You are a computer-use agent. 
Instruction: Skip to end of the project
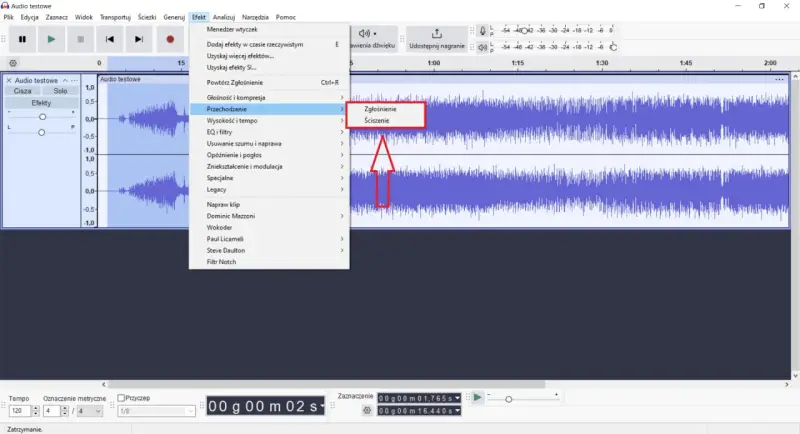(138, 39)
